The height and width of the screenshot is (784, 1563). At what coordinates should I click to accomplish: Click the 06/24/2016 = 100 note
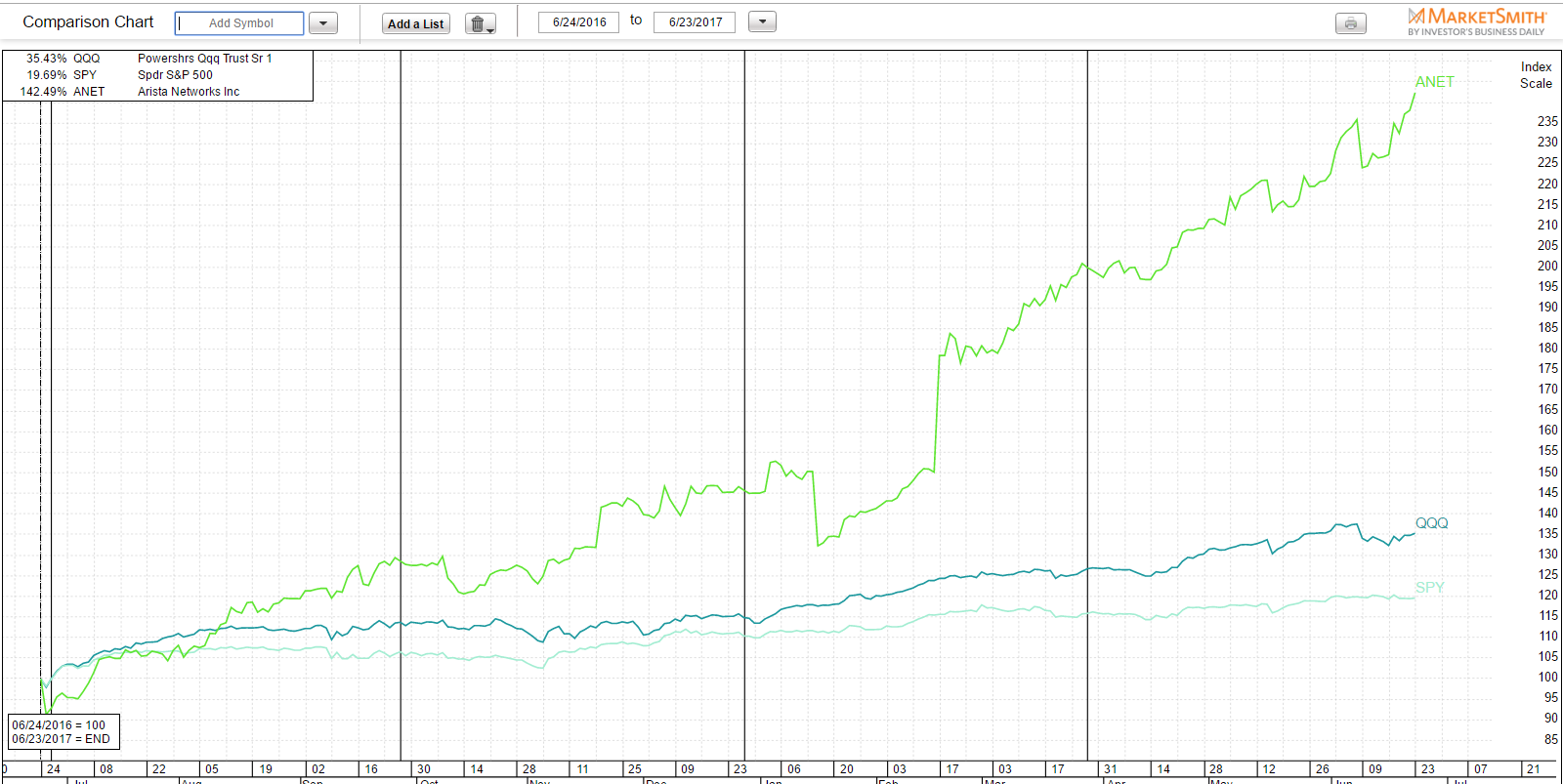[x=59, y=725]
